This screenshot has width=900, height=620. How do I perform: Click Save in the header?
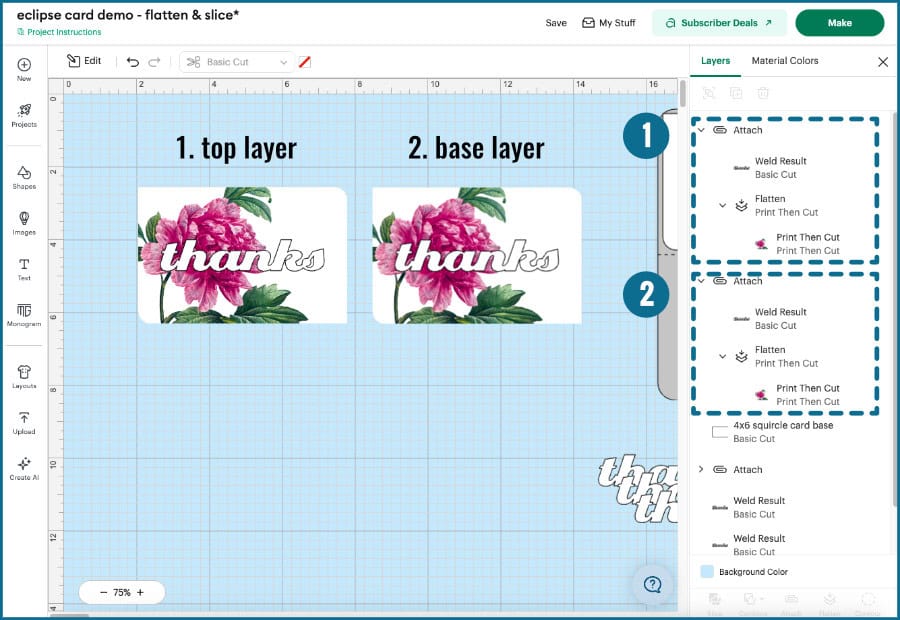point(556,23)
